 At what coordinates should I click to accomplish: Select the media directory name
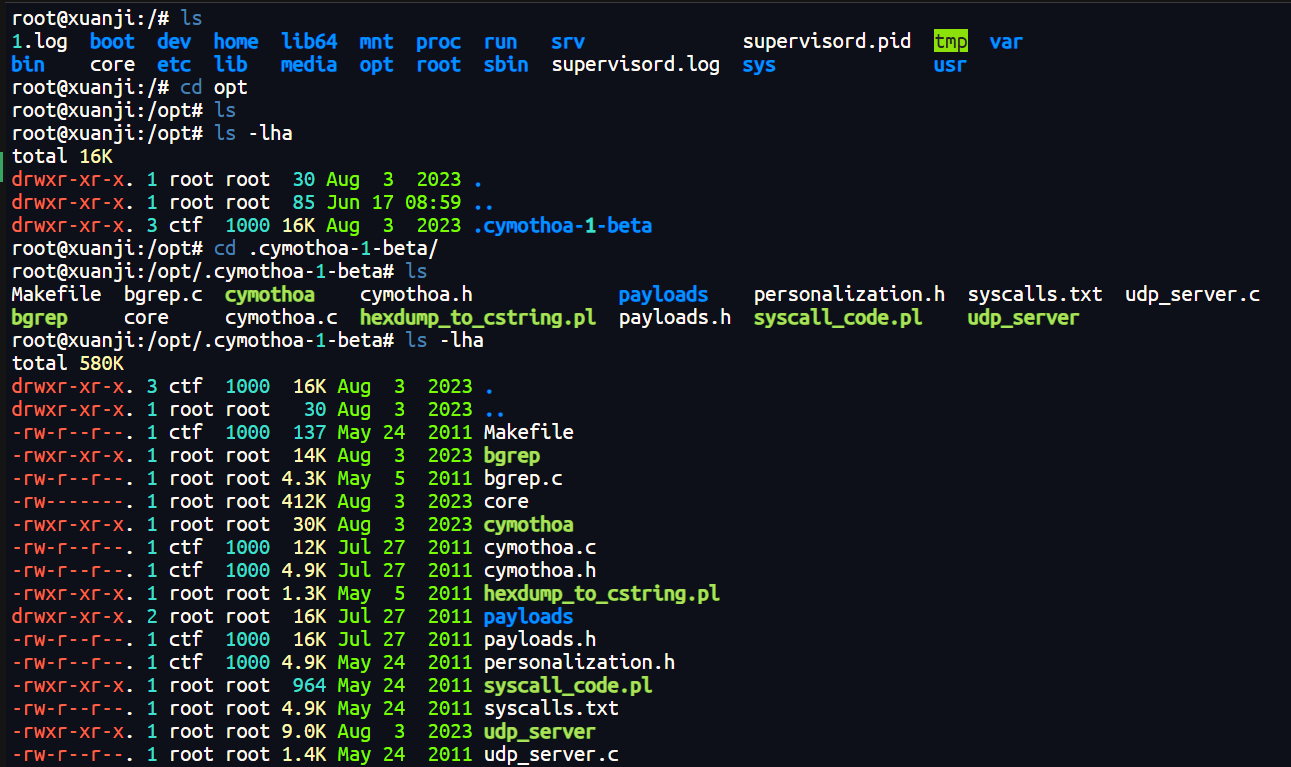coord(309,65)
